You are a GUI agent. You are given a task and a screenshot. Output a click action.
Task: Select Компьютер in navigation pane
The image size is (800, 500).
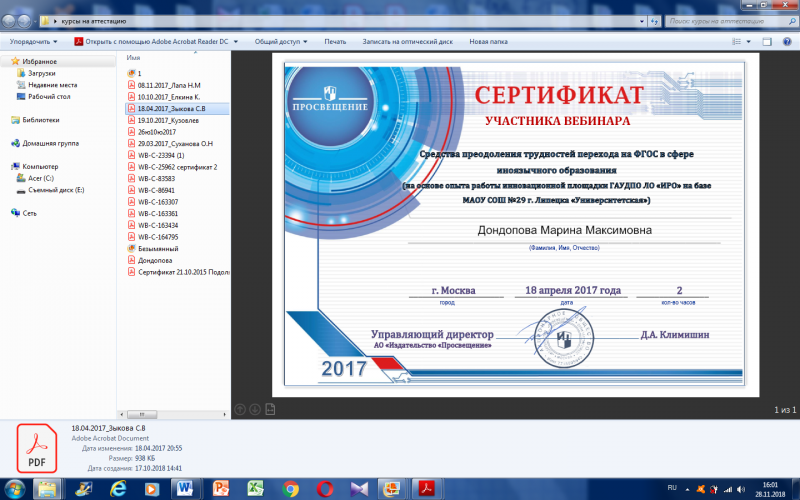pos(40,166)
